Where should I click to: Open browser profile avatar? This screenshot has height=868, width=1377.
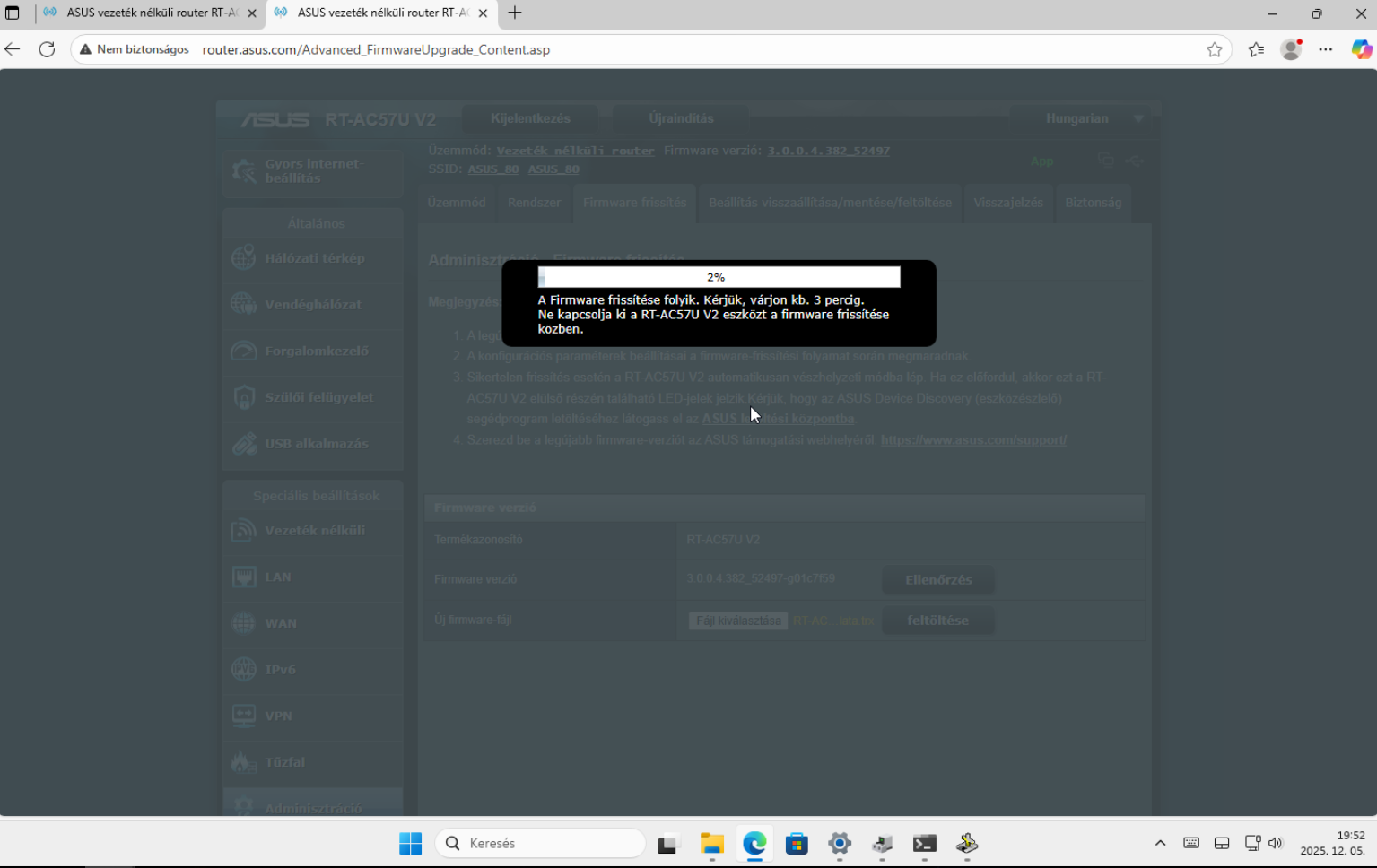pyautogui.click(x=1291, y=49)
